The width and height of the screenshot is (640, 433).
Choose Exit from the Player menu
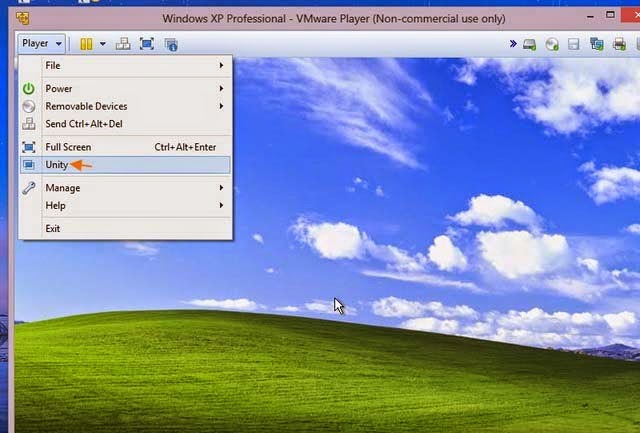[125, 229]
